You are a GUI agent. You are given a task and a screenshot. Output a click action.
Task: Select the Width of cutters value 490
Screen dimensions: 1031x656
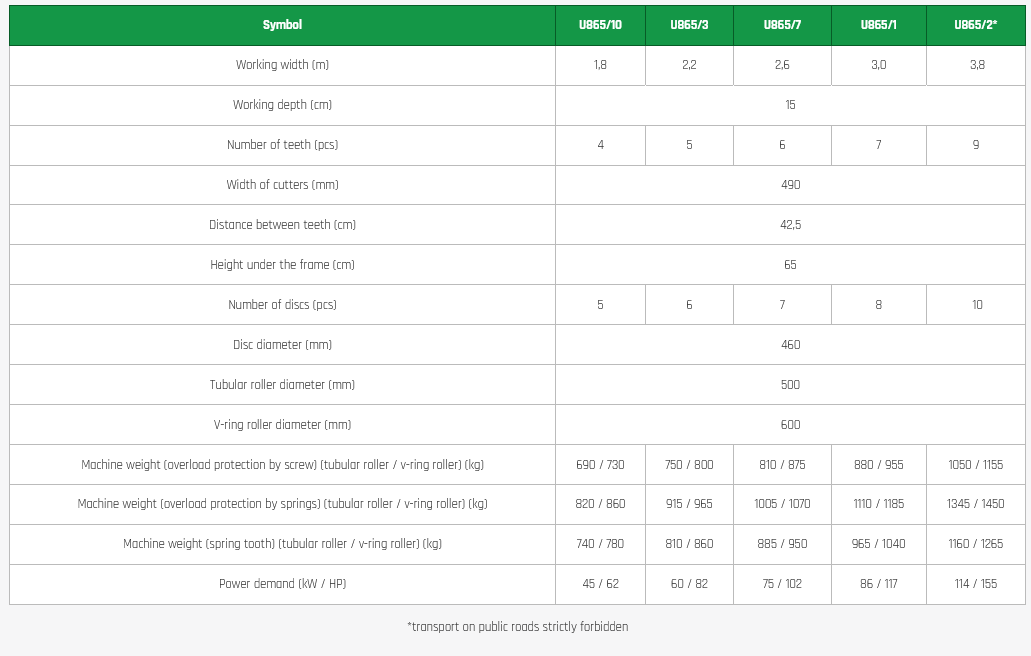pyautogui.click(x=790, y=185)
